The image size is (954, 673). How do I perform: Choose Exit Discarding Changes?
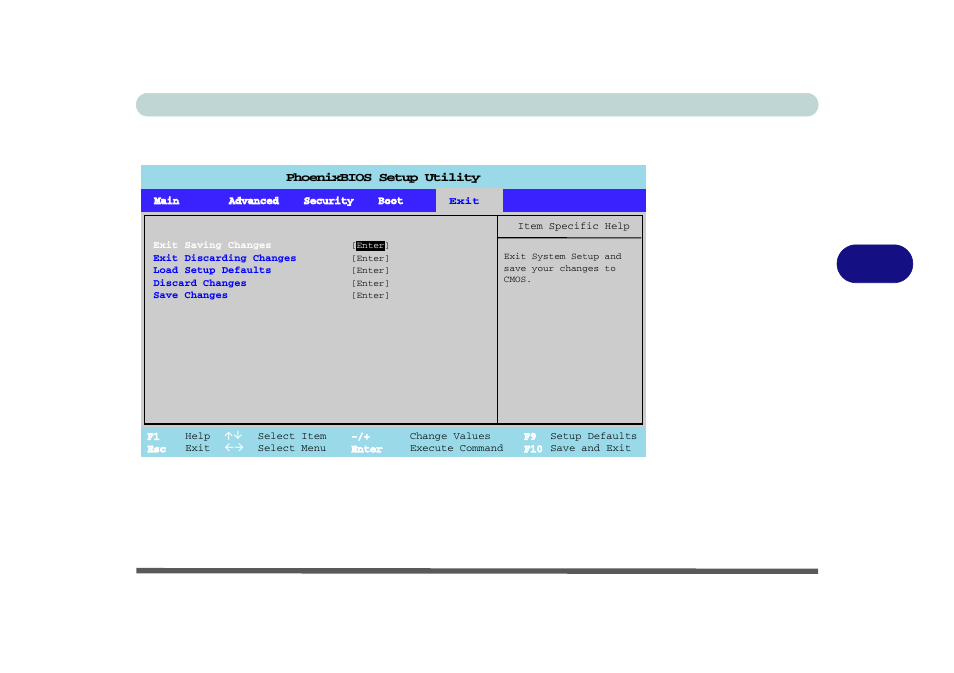coord(225,258)
